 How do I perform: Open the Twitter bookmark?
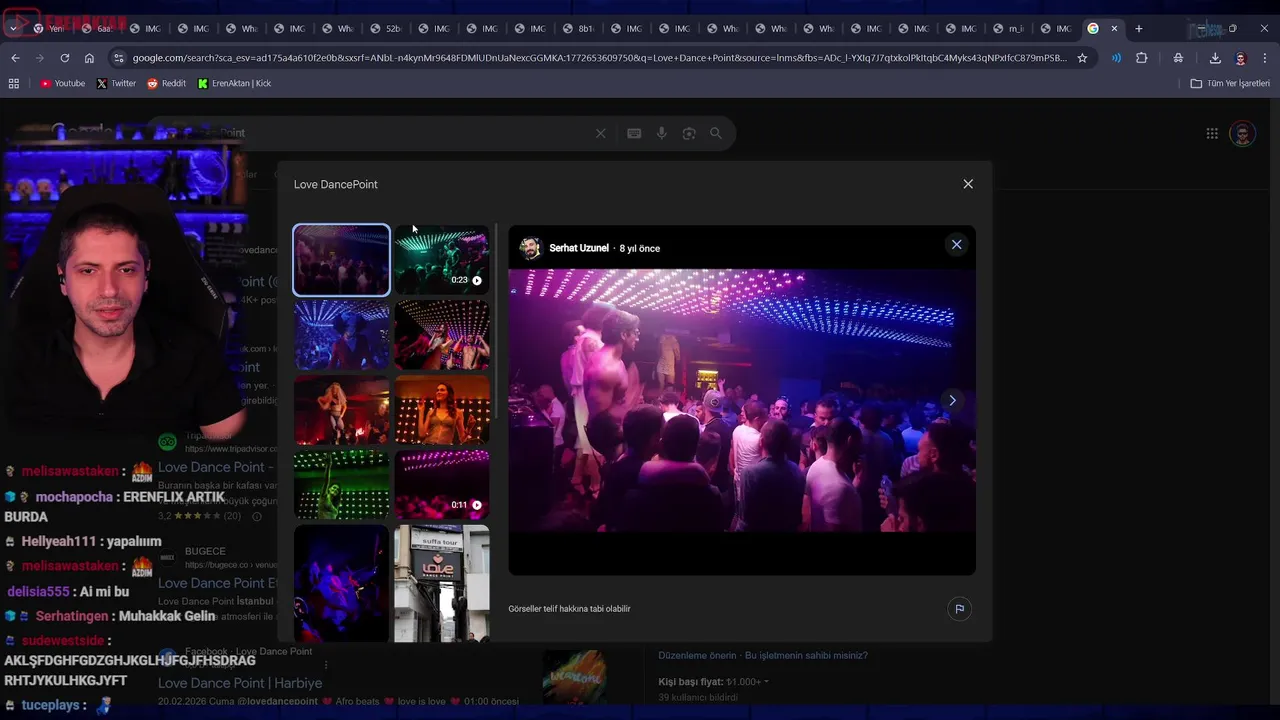116,83
